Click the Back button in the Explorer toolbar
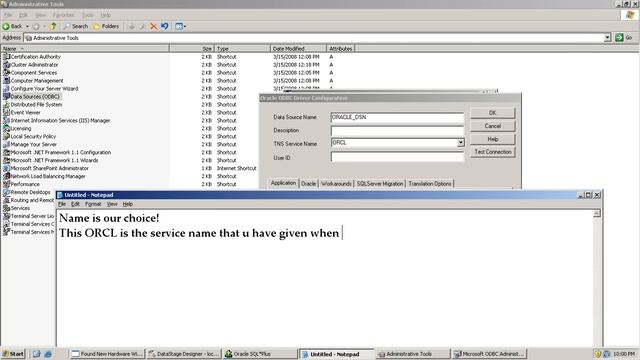Viewport: 640px width, 360px height. click(x=13, y=26)
